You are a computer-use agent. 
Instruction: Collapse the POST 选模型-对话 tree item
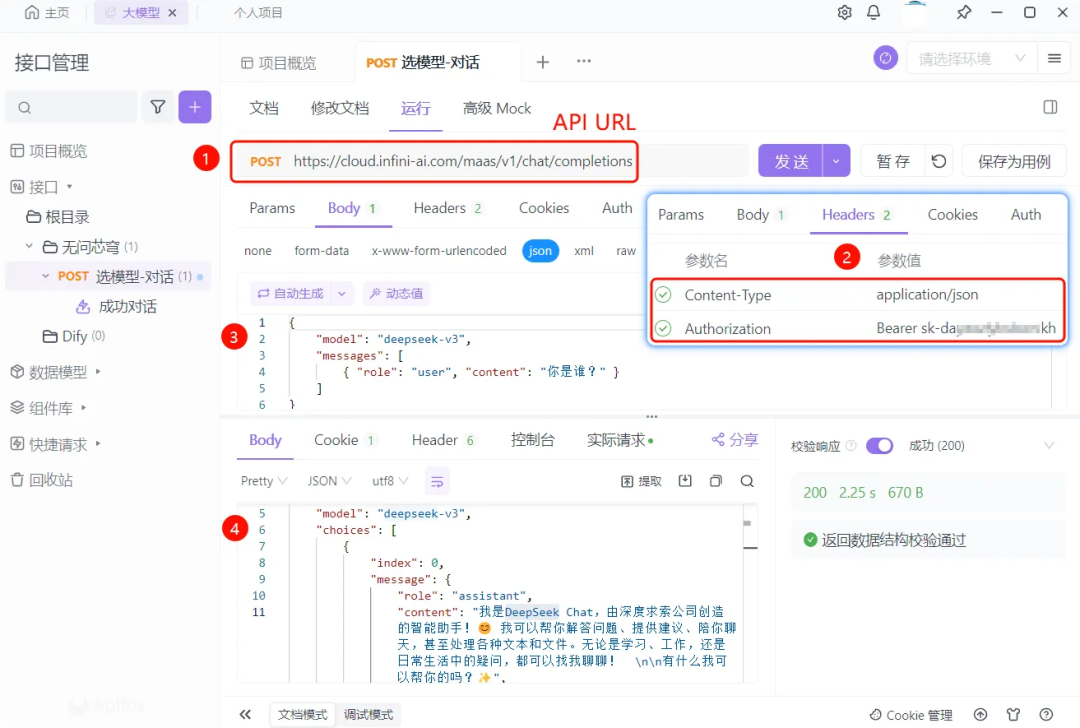pyautogui.click(x=45, y=276)
